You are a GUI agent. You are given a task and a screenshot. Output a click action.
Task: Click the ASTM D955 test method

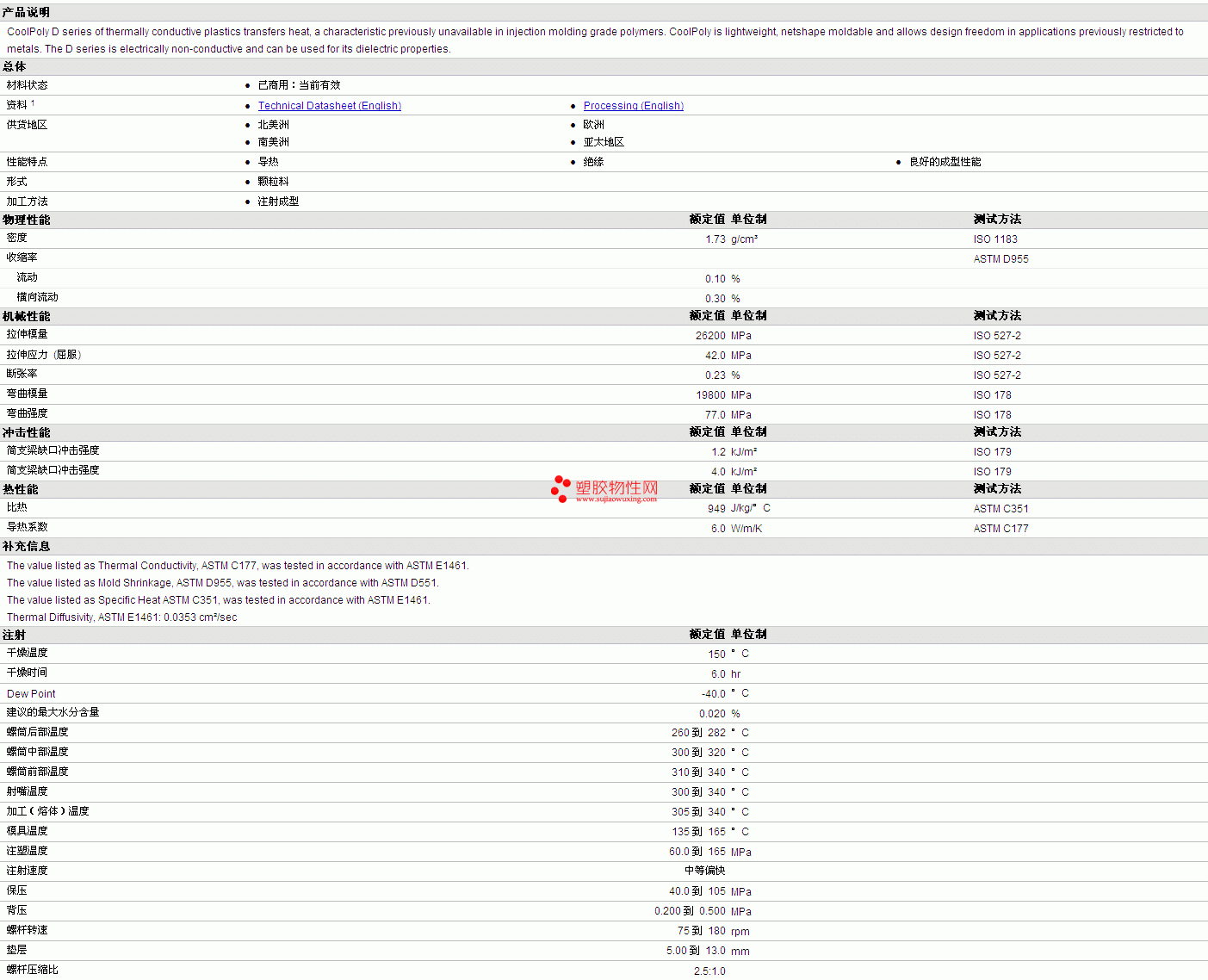point(1001,259)
